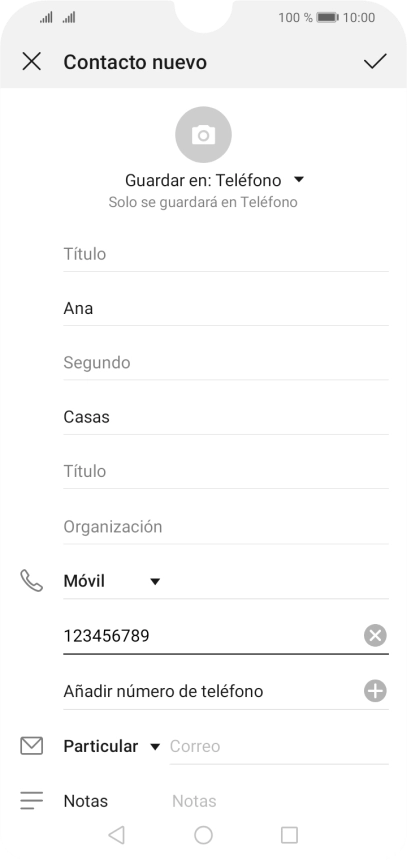
Task: Tap the checkmark to save contact
Action: pyautogui.click(x=375, y=61)
